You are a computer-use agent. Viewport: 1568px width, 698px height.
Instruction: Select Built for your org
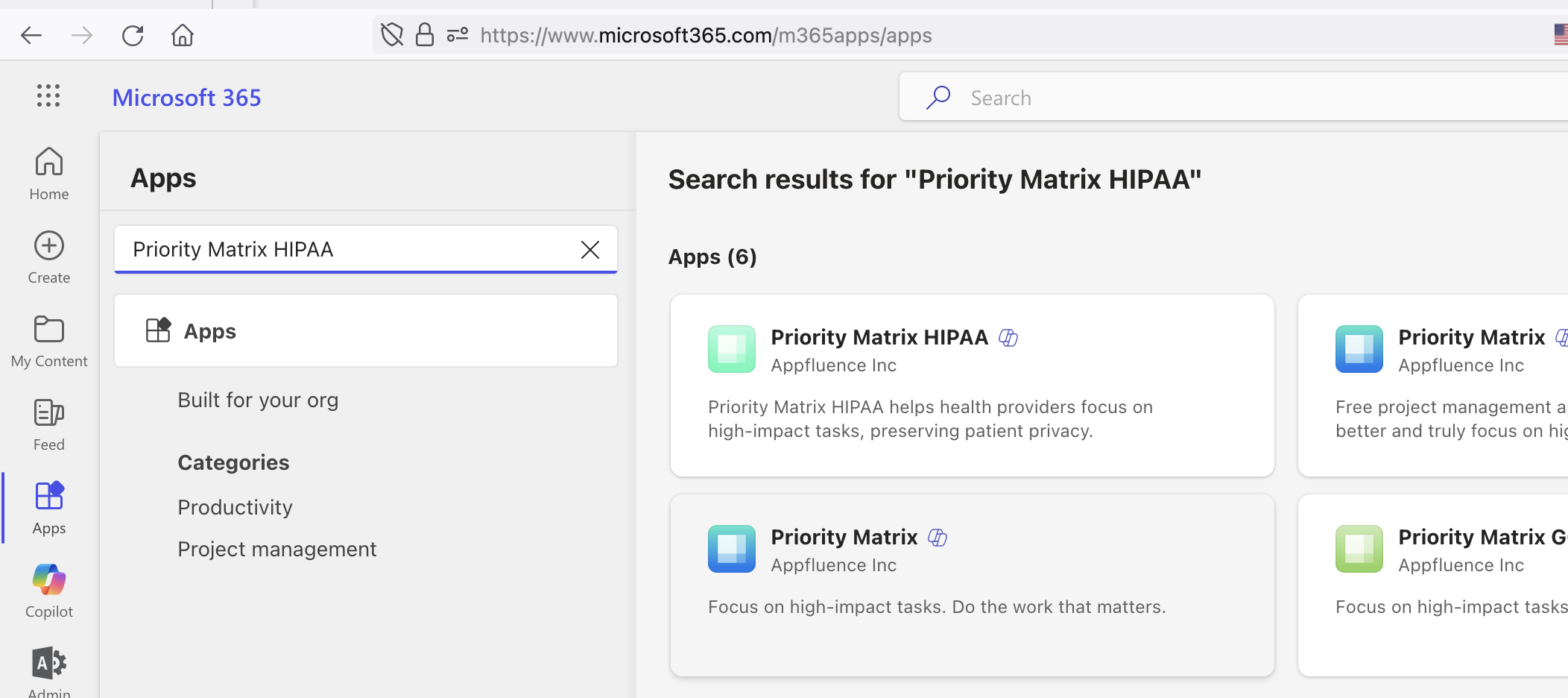pyautogui.click(x=258, y=400)
